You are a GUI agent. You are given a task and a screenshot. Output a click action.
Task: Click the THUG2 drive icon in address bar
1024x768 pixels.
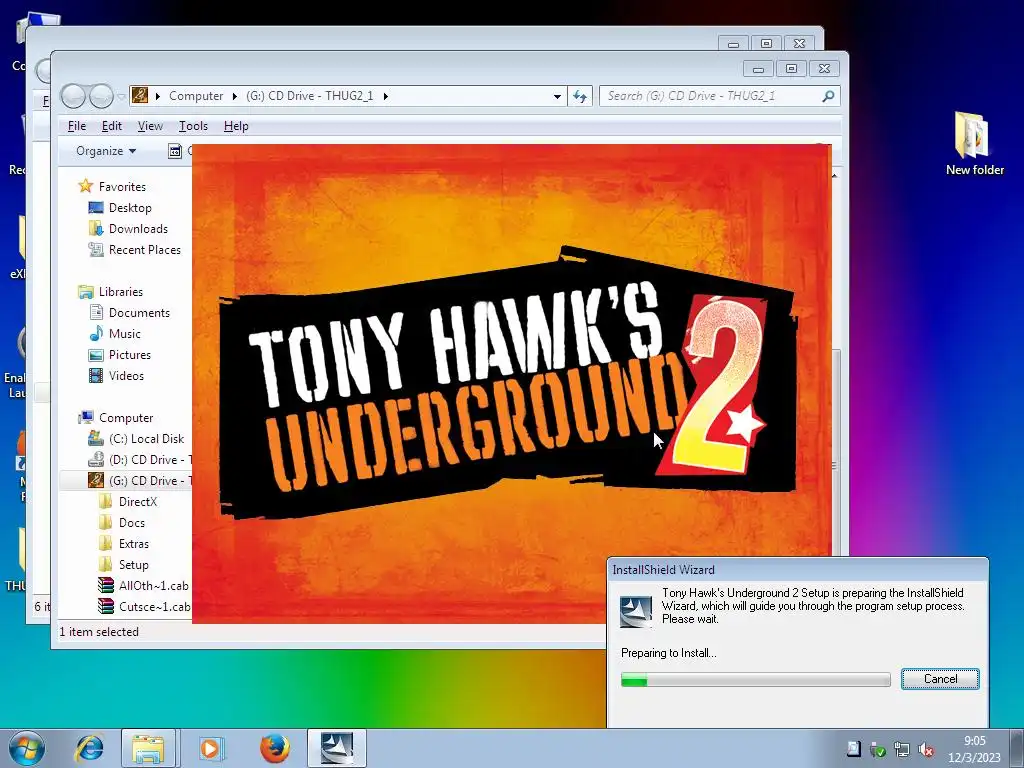(140, 96)
